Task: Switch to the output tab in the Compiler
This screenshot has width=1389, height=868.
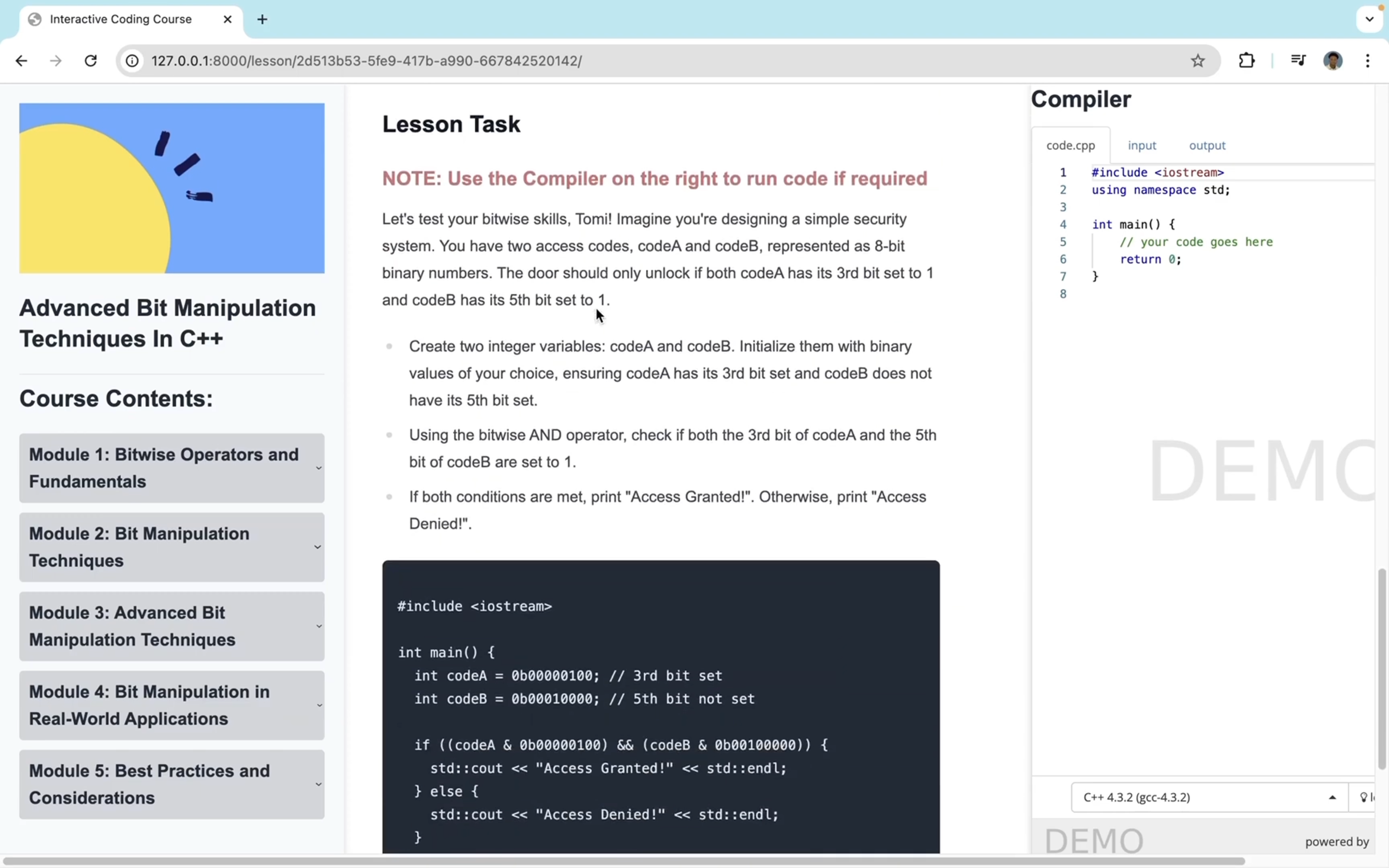Action: (x=1207, y=146)
